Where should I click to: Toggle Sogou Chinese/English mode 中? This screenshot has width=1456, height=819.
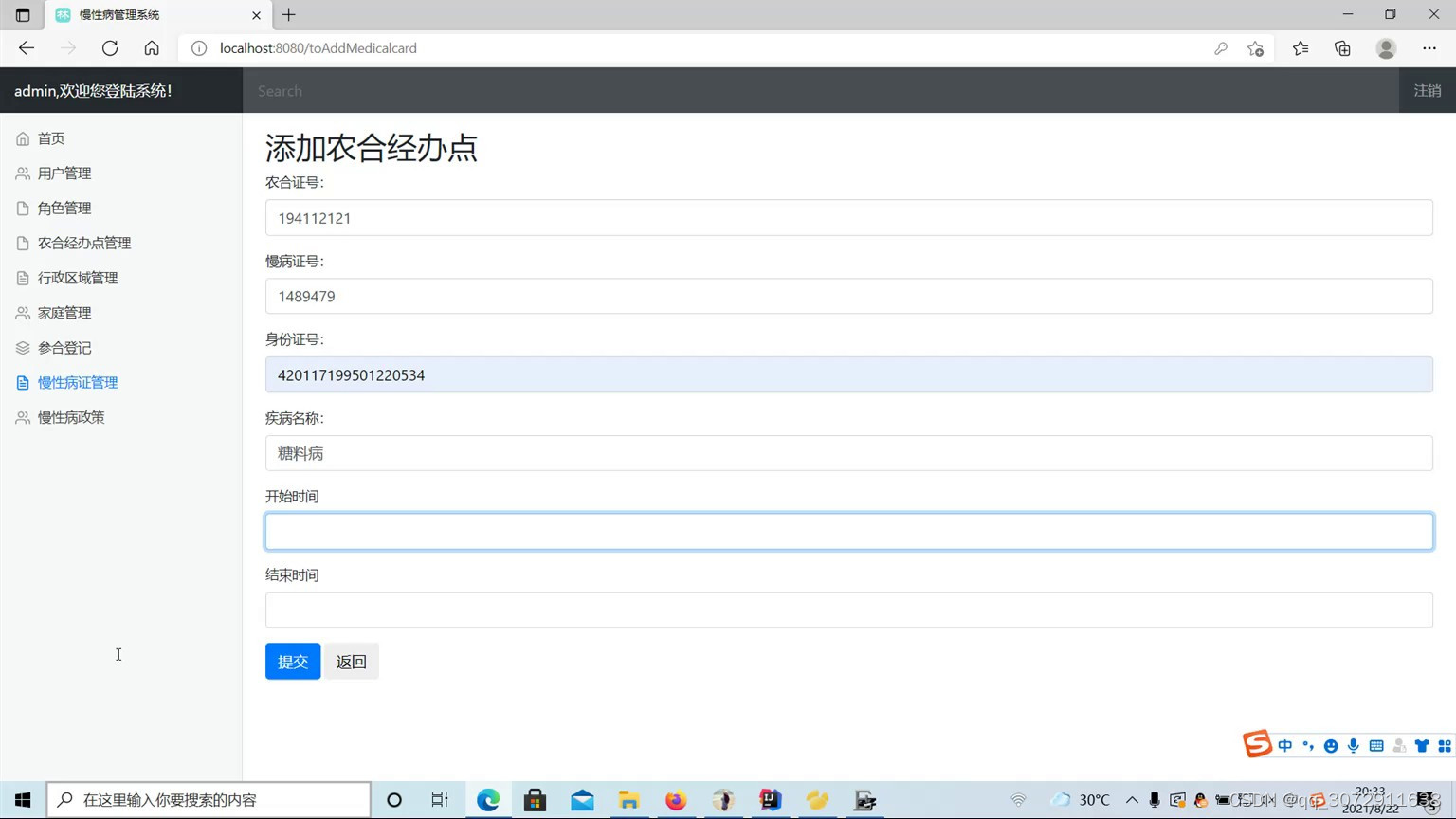pos(1285,746)
